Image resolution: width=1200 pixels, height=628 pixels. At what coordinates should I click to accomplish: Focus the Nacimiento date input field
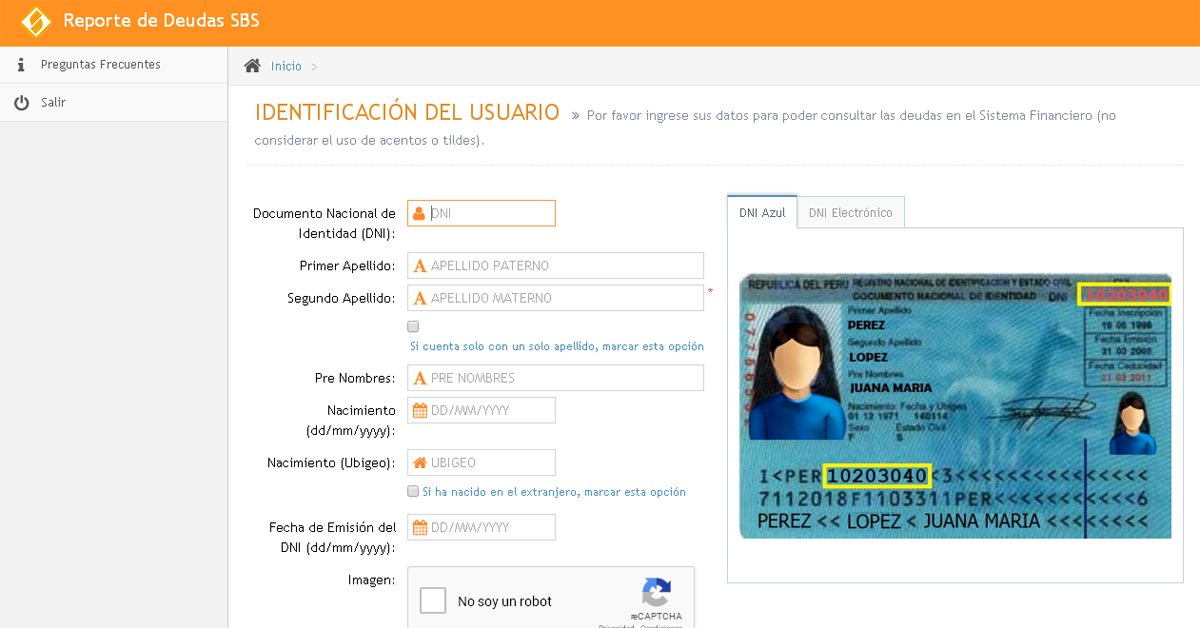click(481, 410)
